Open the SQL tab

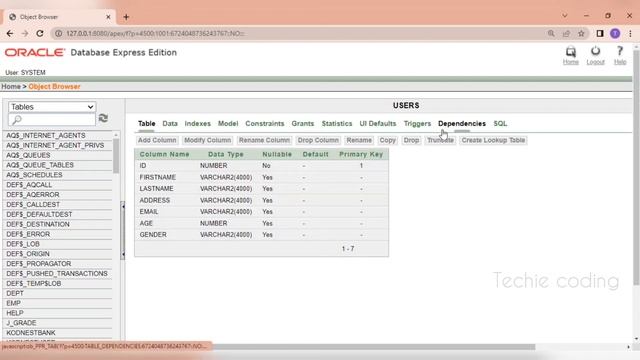click(500, 124)
